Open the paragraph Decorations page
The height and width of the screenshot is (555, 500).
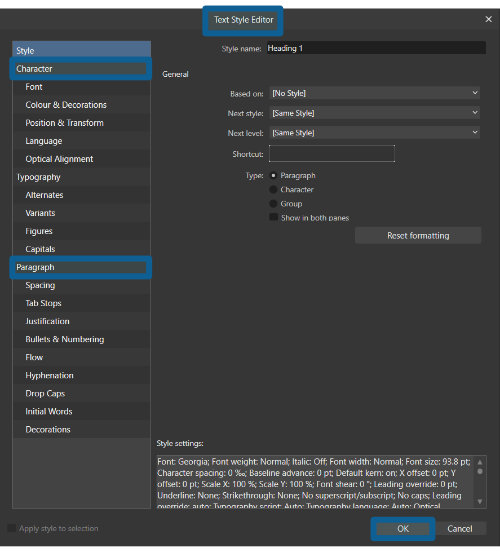point(81,430)
